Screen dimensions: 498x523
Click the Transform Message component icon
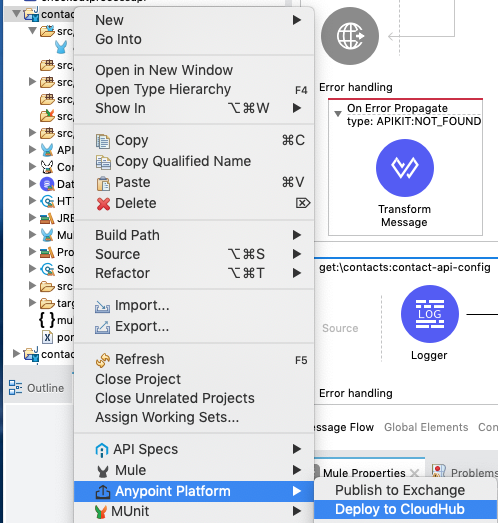(405, 168)
